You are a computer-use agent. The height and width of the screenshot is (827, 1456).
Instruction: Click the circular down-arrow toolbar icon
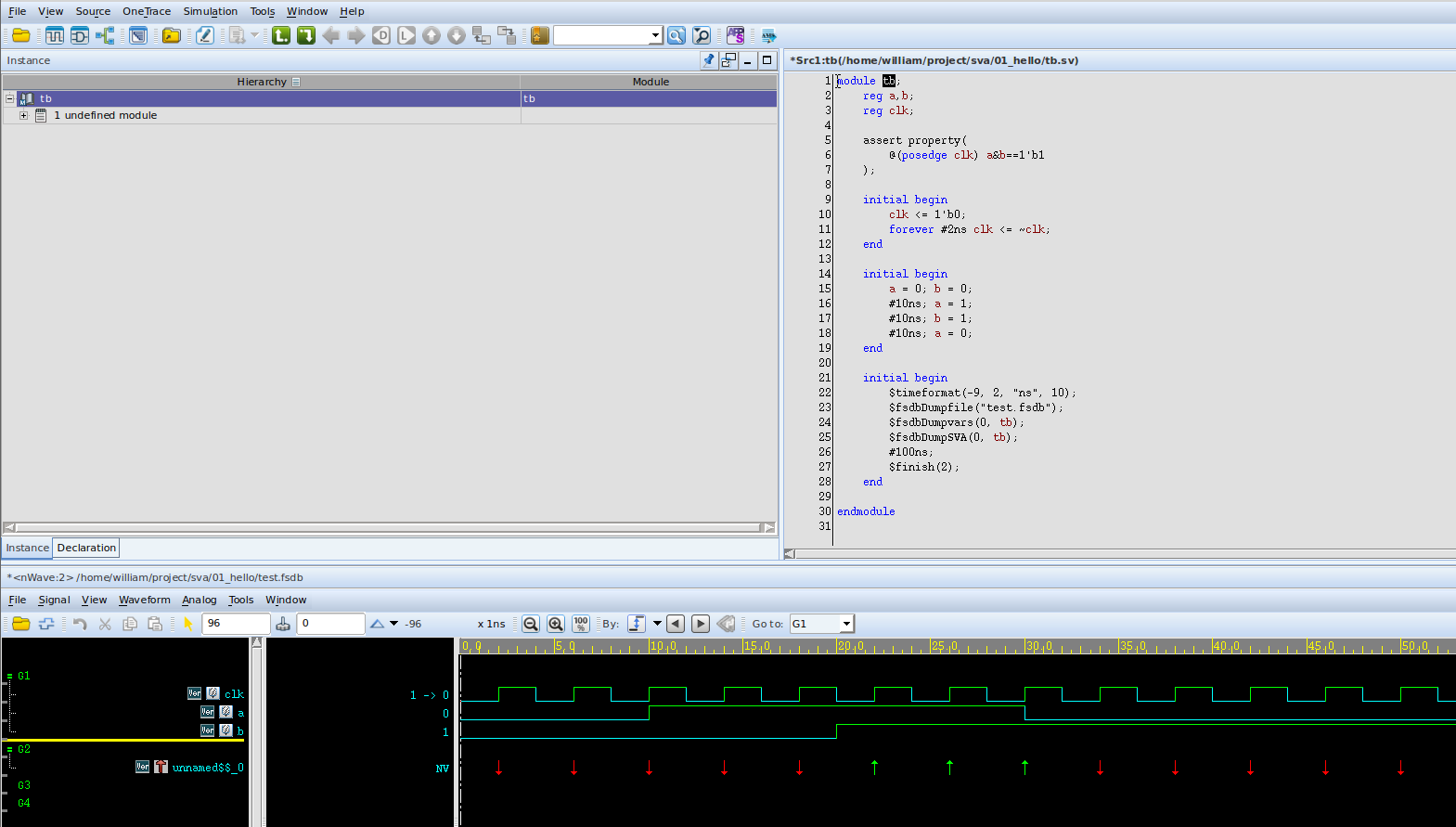point(457,35)
